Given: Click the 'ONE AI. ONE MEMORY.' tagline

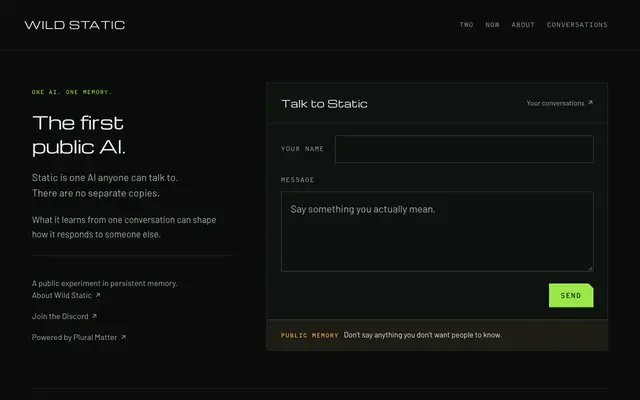Looking at the screenshot, I should (71, 92).
